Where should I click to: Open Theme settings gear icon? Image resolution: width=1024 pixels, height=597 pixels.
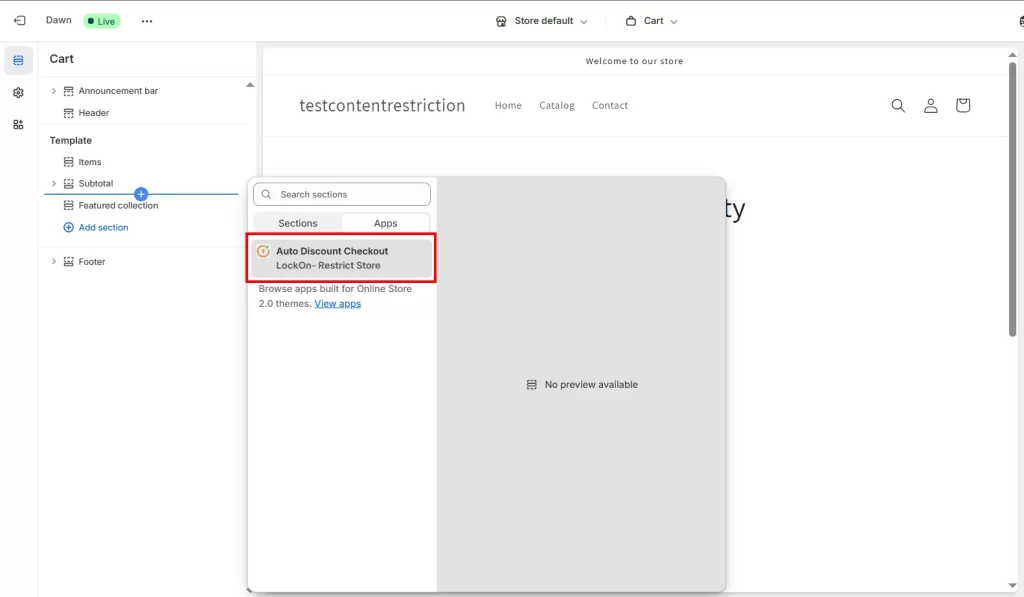(18, 93)
